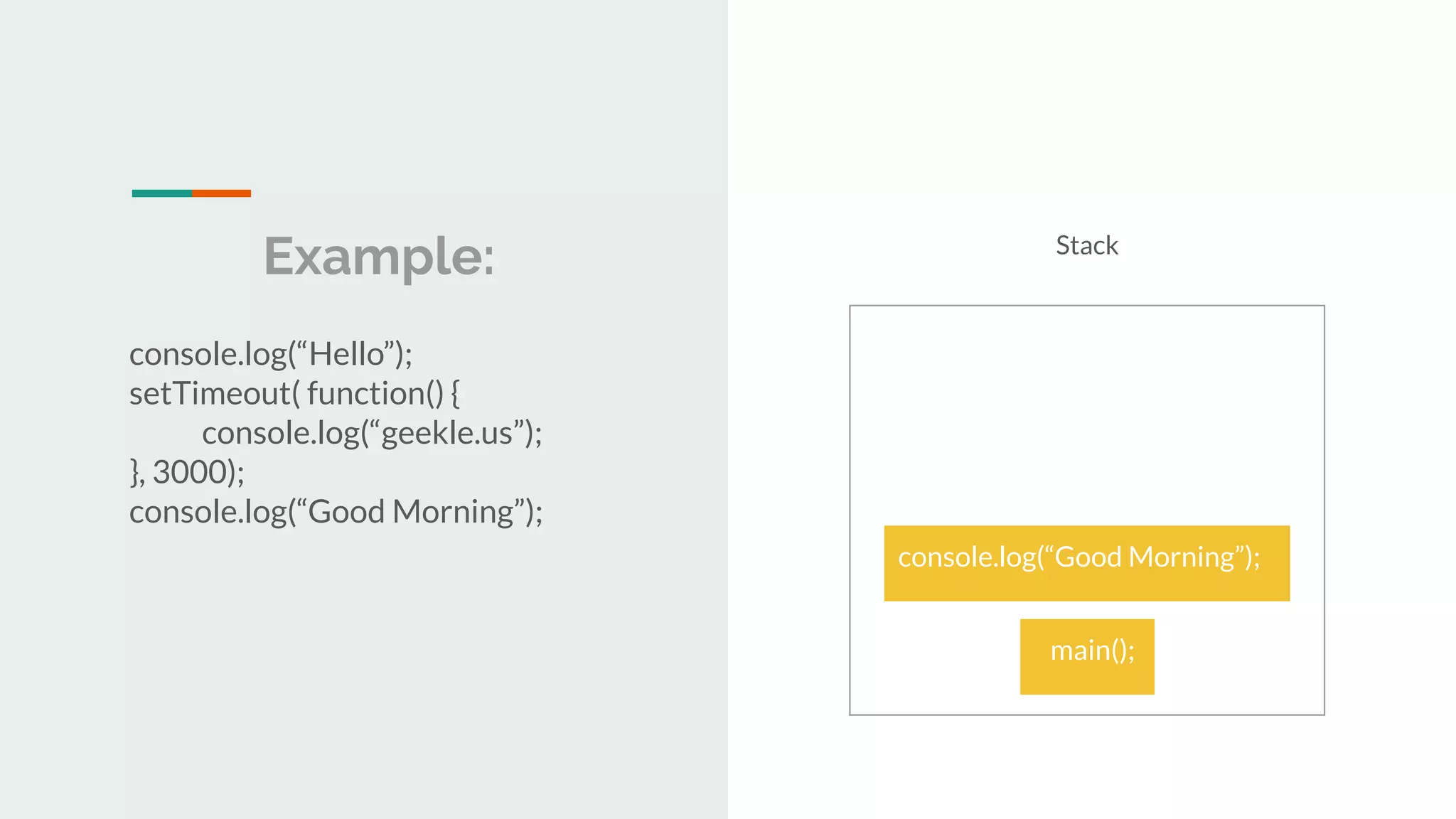Click the orange segment of the accent bar
The width and height of the screenshot is (1456, 819).
tap(221, 193)
